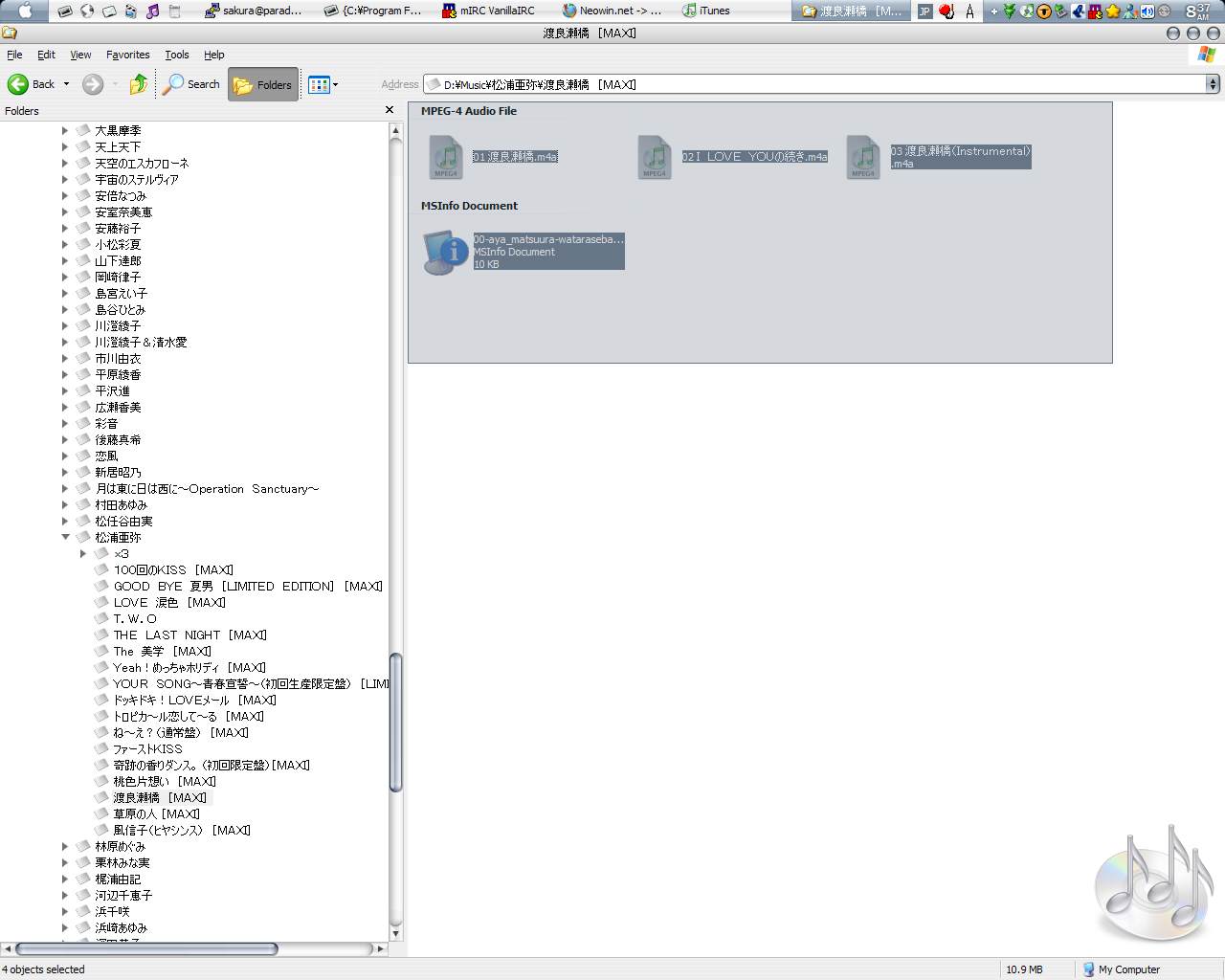Open the Edit menu

tap(46, 55)
